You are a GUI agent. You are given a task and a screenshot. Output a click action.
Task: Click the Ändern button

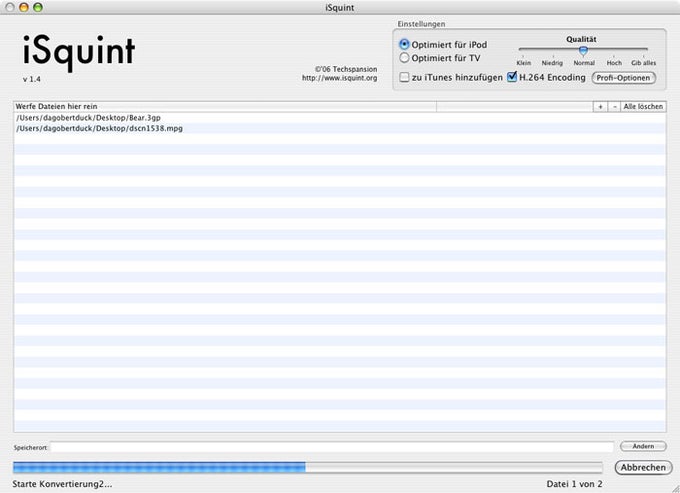coord(643,446)
